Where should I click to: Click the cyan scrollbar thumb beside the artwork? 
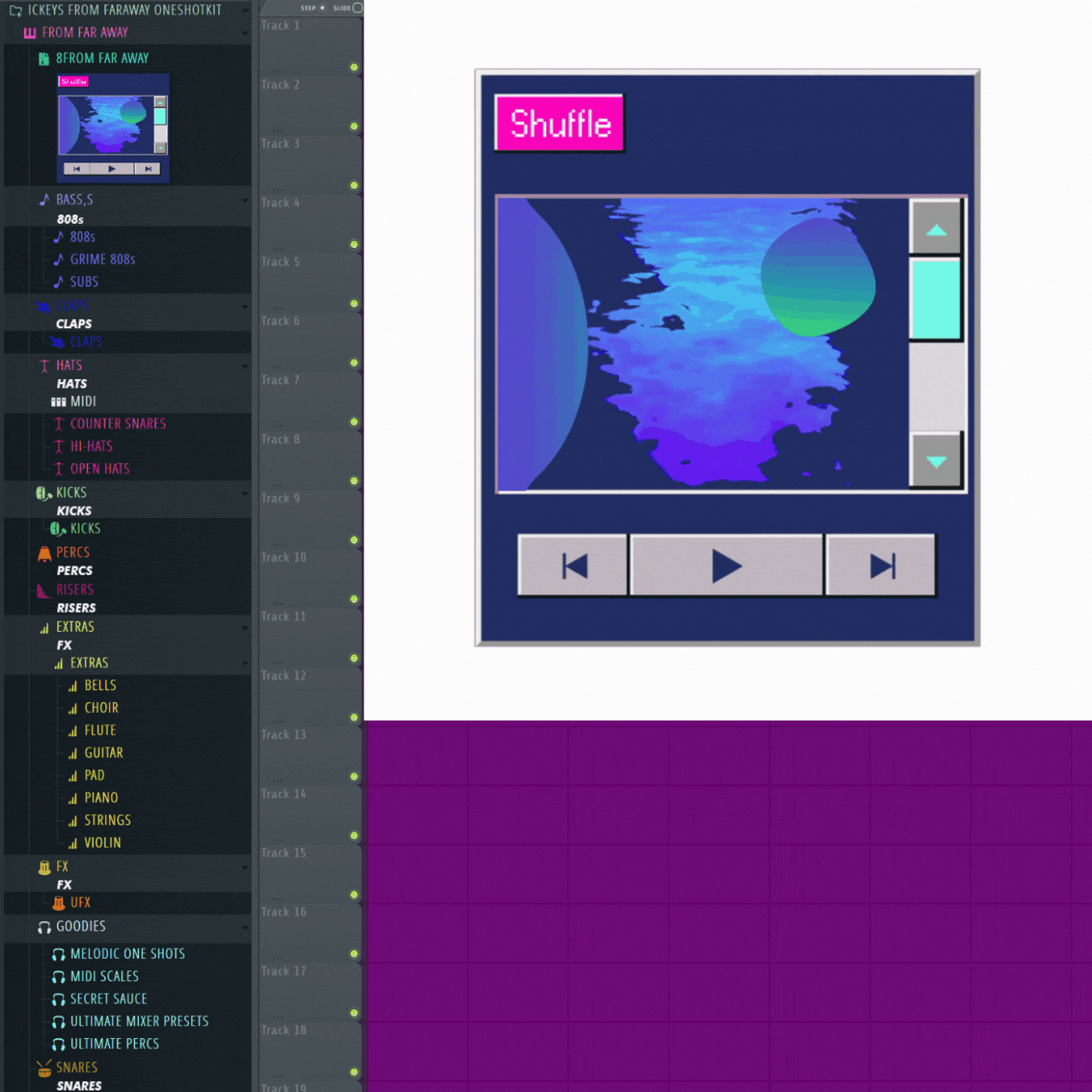pyautogui.click(x=936, y=300)
